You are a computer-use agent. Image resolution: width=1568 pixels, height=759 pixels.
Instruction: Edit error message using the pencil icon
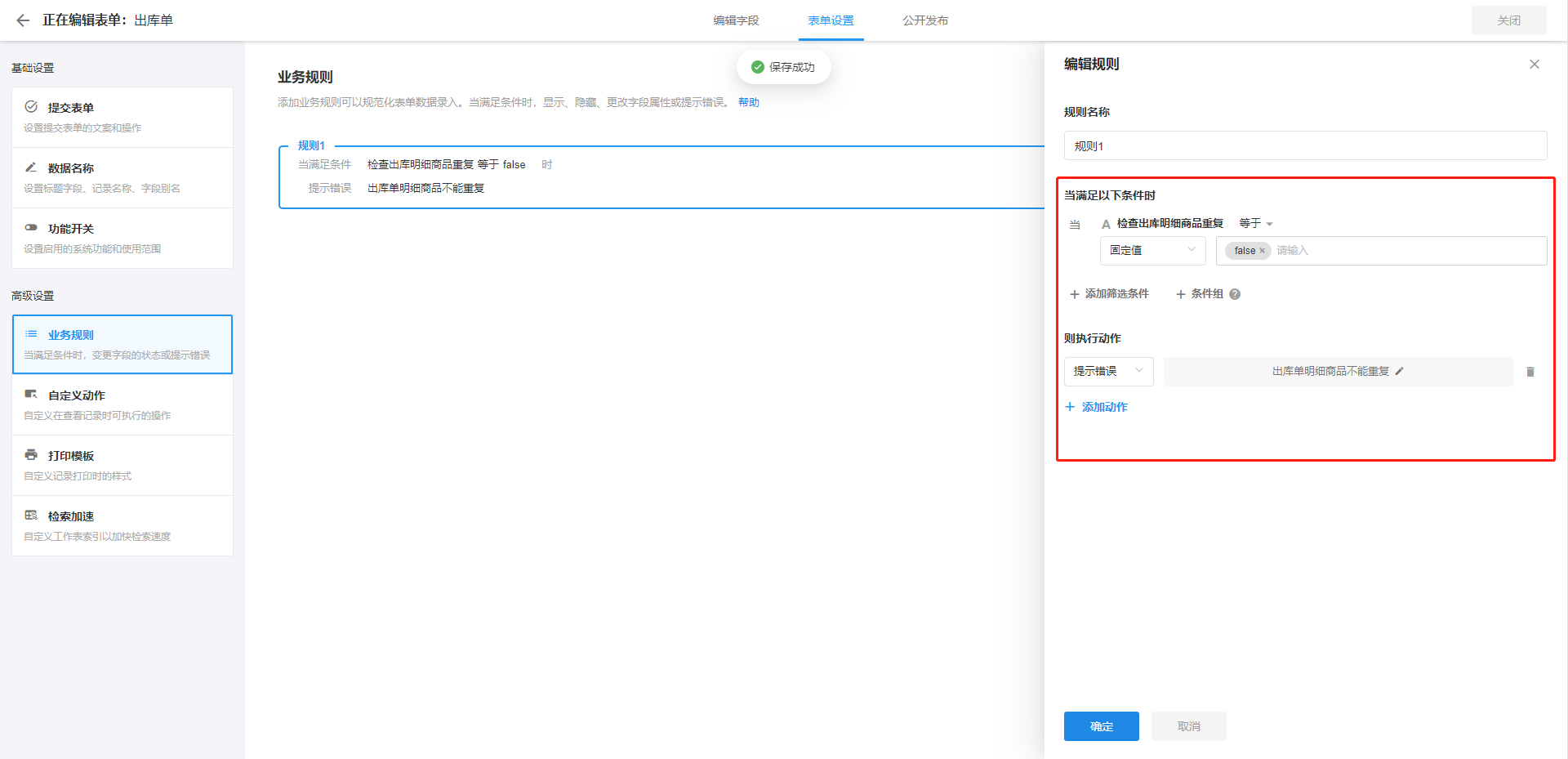(1399, 371)
